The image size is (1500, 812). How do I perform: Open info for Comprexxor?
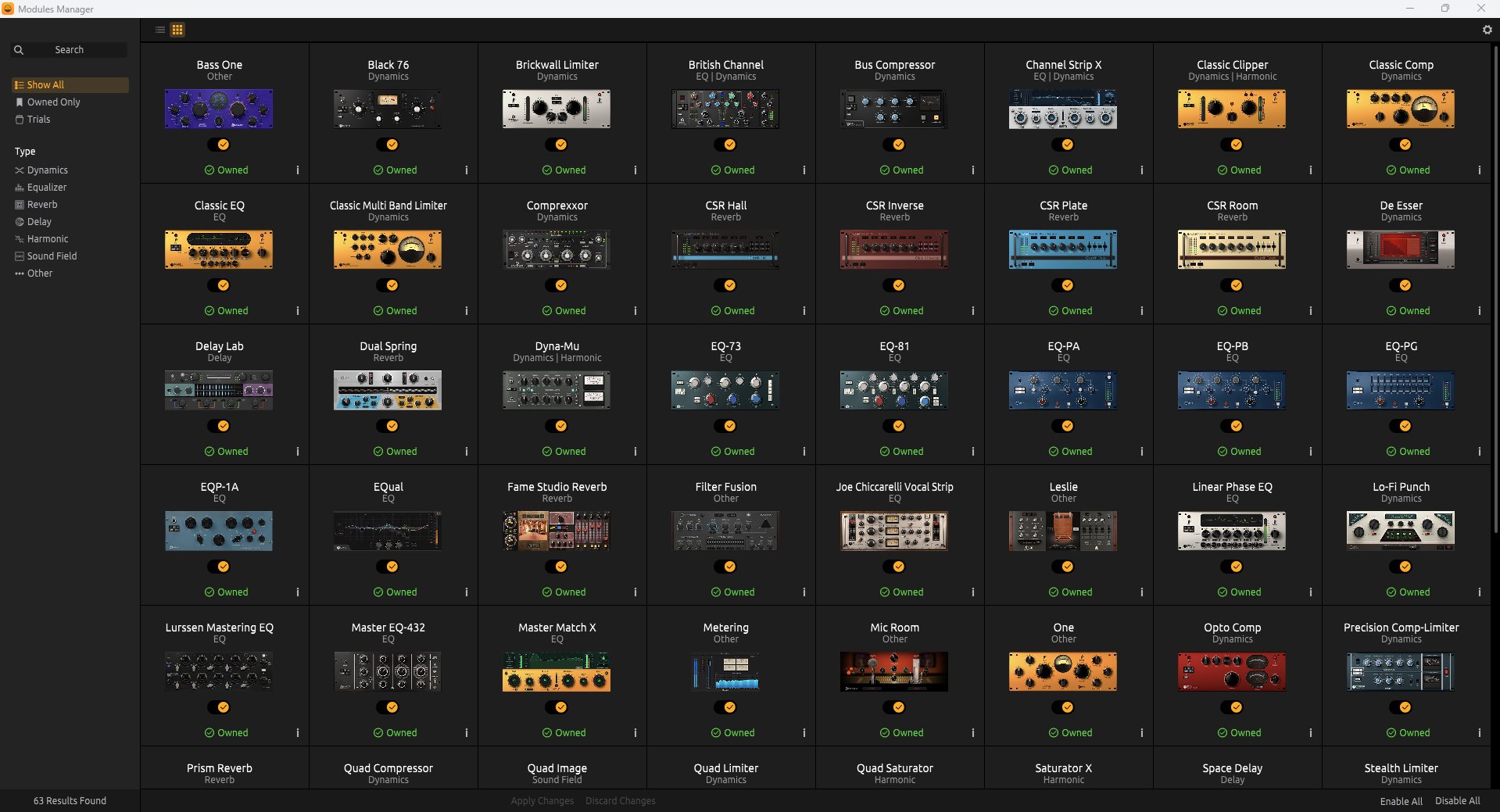[x=635, y=310]
